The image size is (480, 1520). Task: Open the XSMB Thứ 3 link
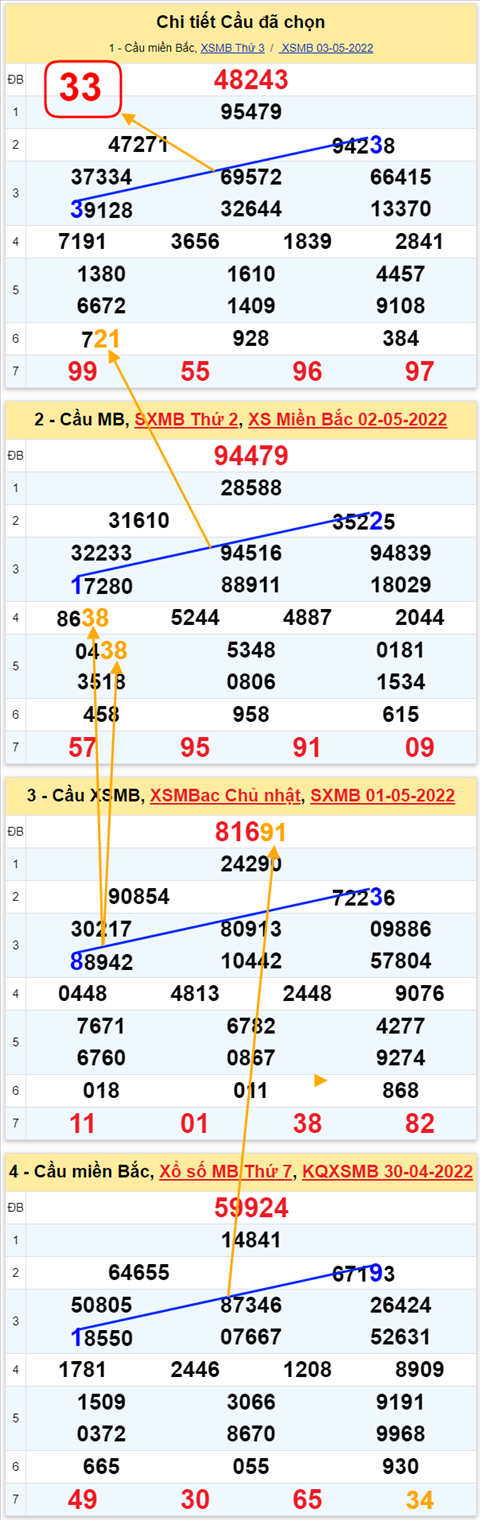[x=233, y=47]
